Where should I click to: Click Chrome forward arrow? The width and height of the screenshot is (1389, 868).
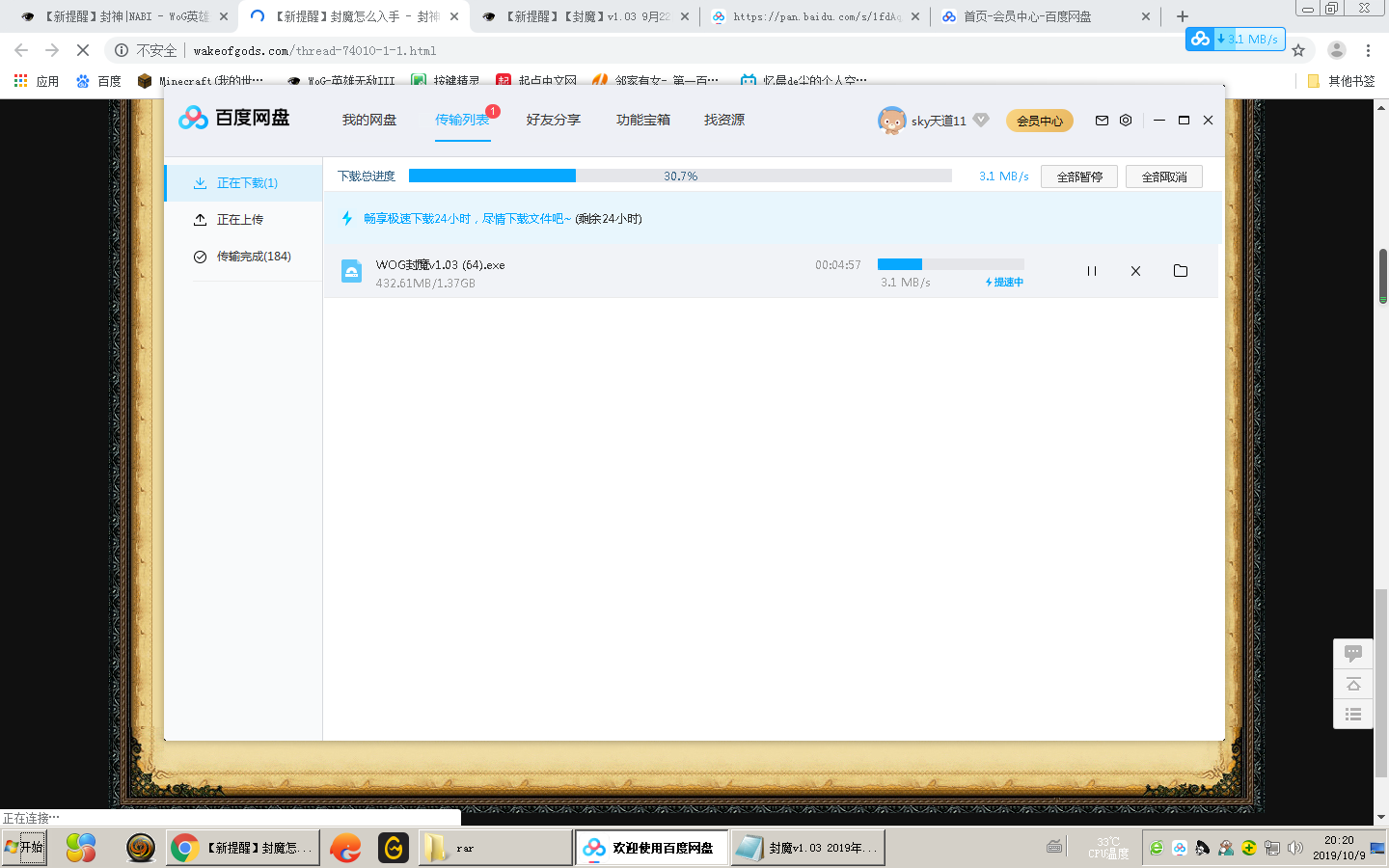(x=52, y=50)
